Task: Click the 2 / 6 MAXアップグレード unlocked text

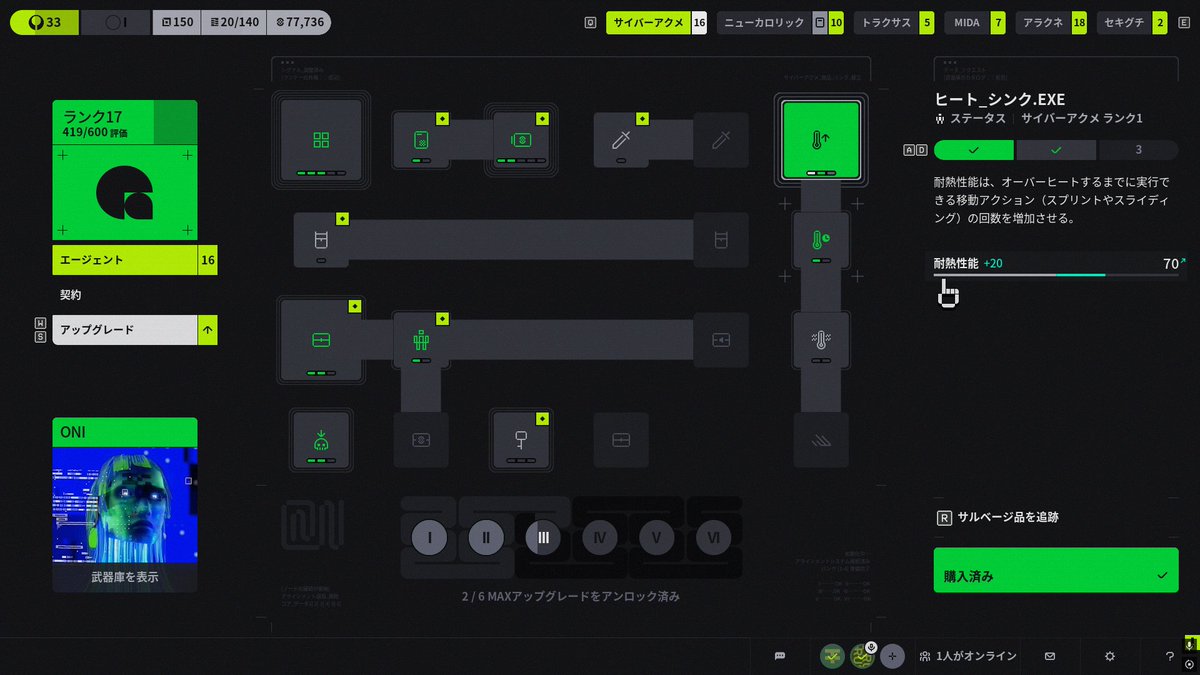Action: tap(571, 596)
